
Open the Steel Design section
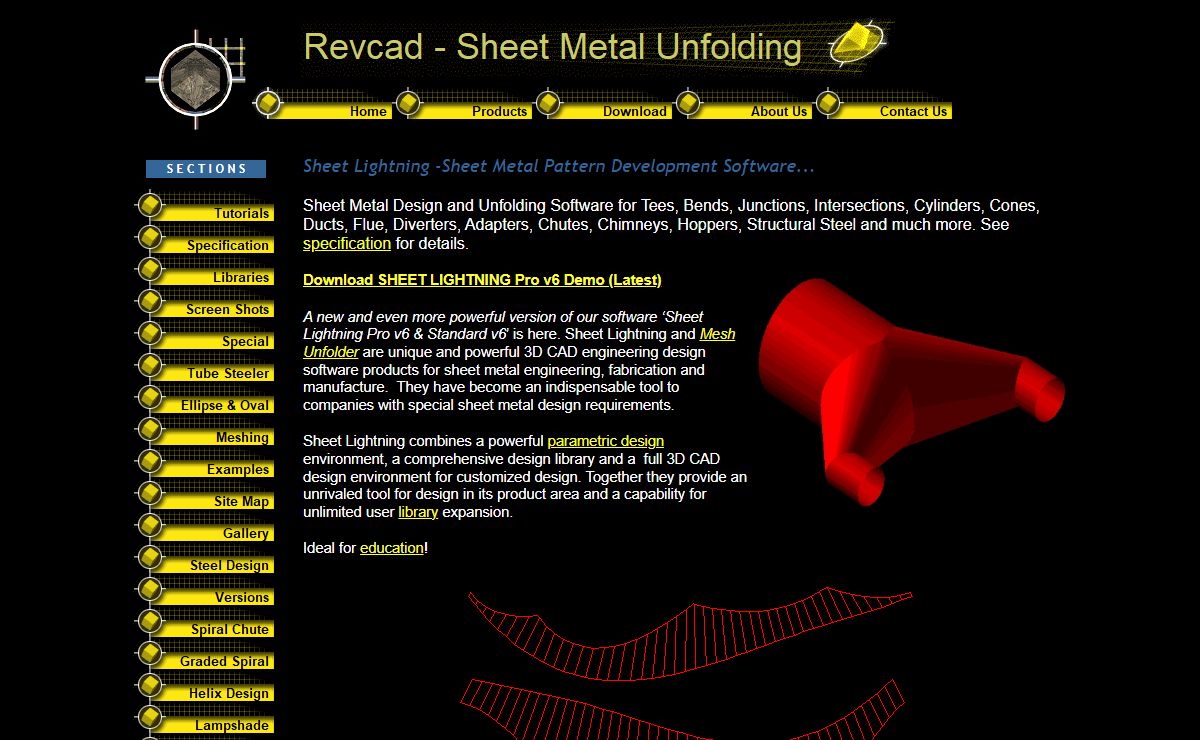[x=230, y=565]
